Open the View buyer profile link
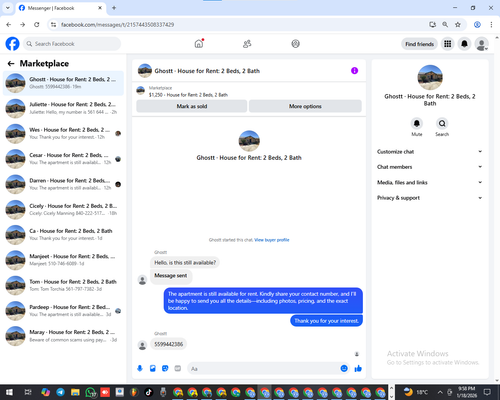The width and height of the screenshot is (500, 400). click(x=272, y=240)
